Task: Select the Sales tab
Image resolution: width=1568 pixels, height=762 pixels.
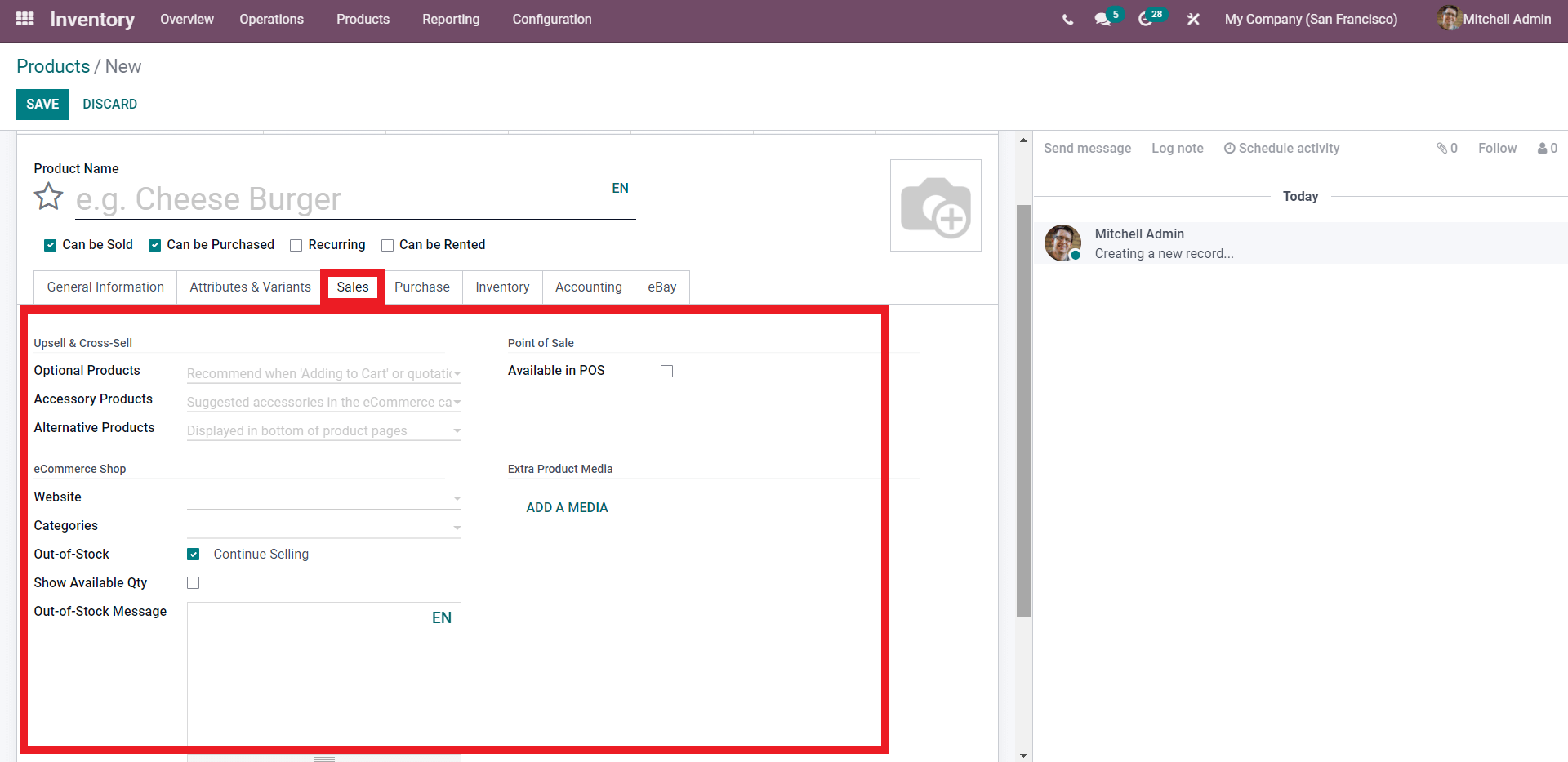Action: [353, 287]
